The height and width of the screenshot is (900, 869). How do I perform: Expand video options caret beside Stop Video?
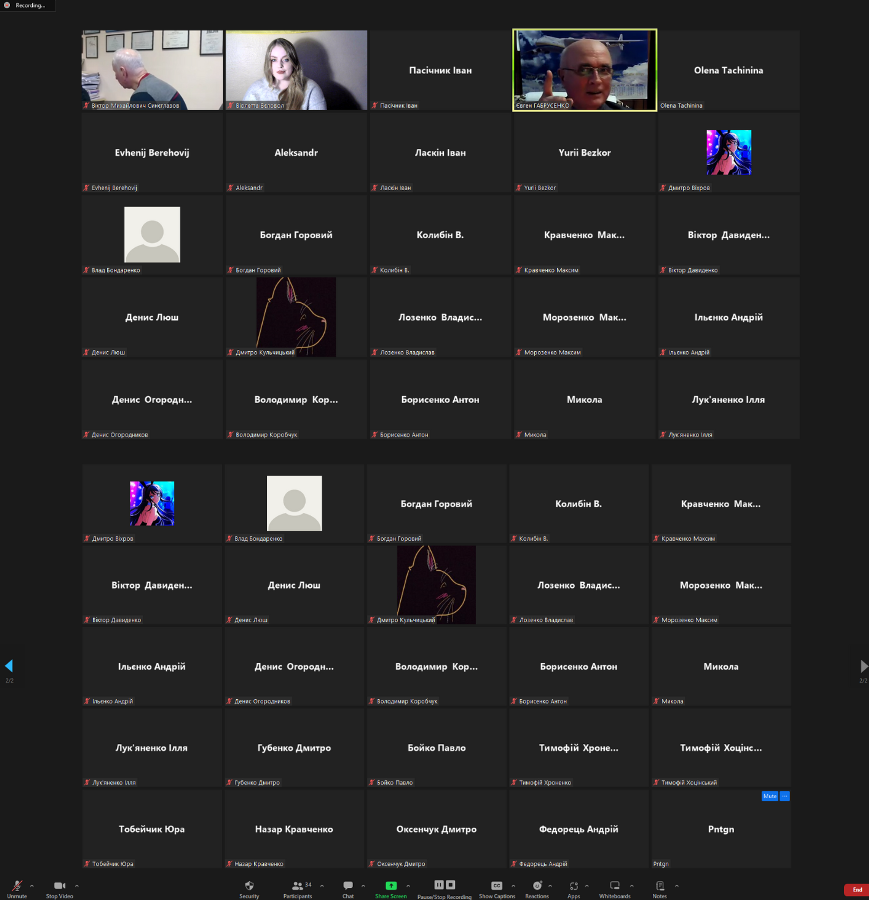pos(76,886)
